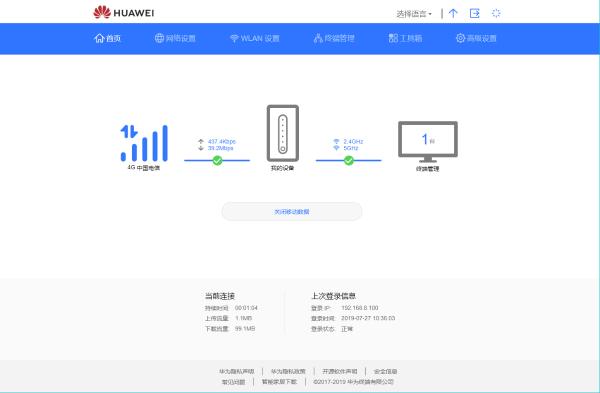Screen dimensions: 600x393
Task: Open the 高级设置 advanced settings tab
Action: coord(476,38)
